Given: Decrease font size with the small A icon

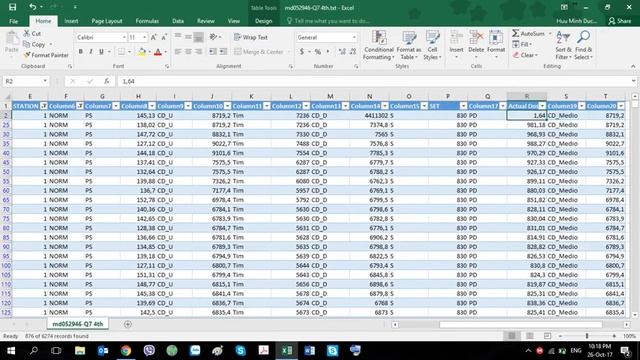Looking at the screenshot, I should (164, 37).
